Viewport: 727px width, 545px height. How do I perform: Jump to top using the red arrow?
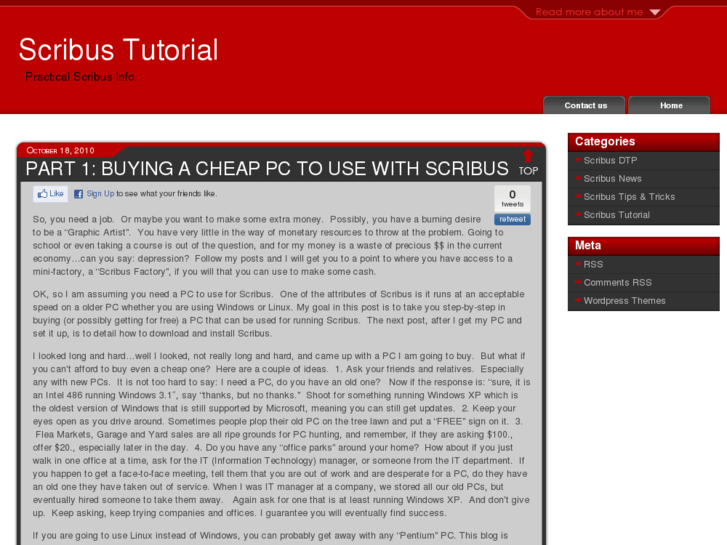(528, 155)
